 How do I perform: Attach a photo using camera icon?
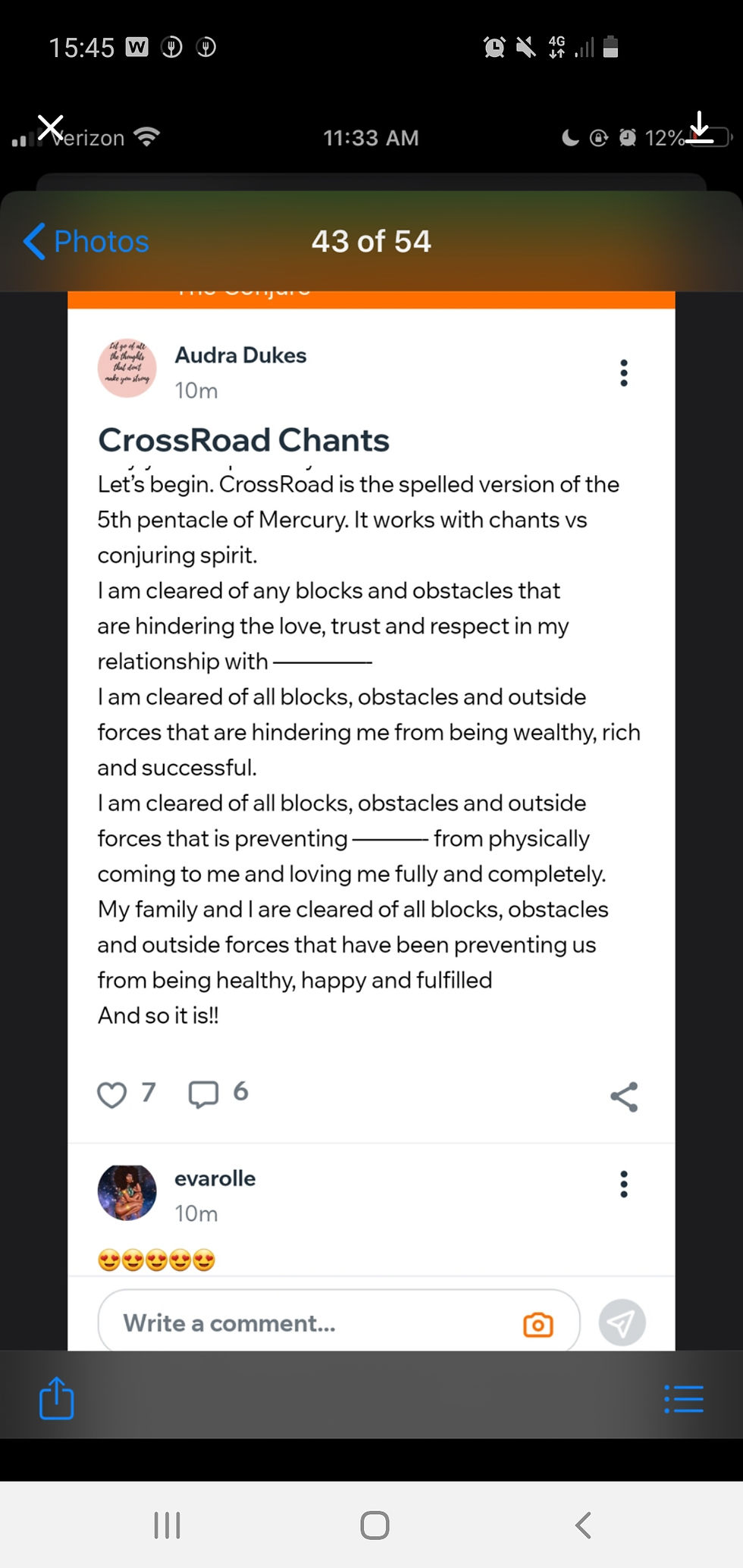click(538, 1324)
